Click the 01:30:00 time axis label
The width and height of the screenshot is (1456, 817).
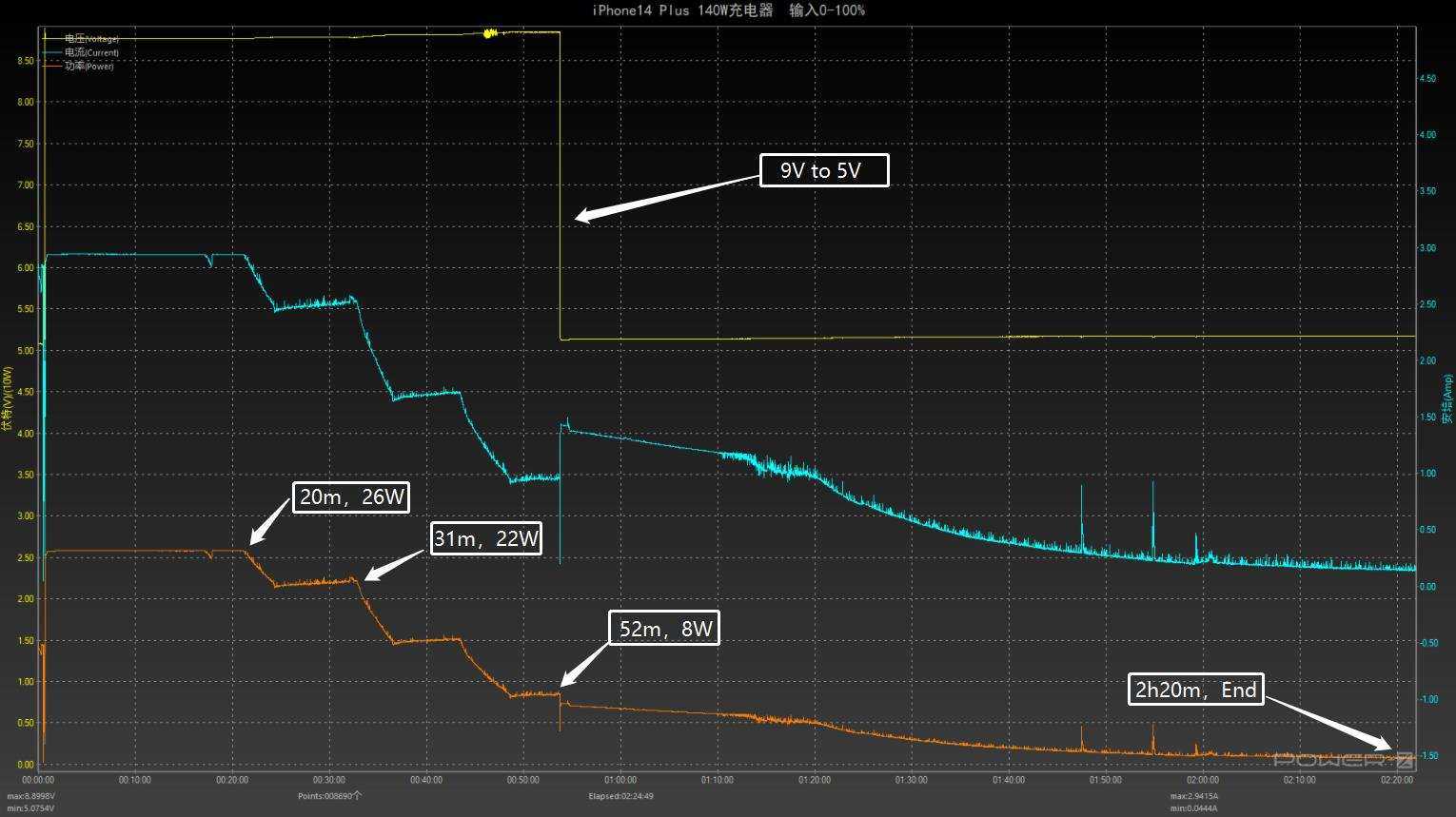(912, 780)
